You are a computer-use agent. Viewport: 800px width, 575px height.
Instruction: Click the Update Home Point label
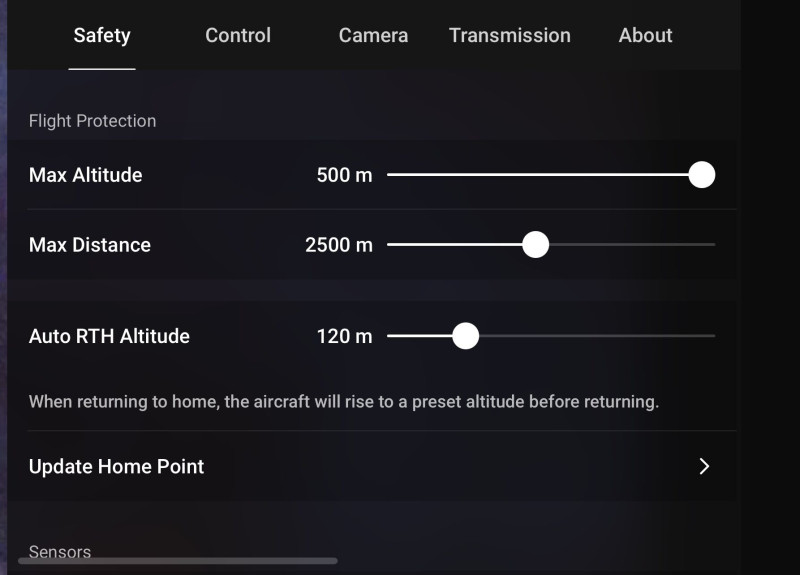(x=116, y=467)
